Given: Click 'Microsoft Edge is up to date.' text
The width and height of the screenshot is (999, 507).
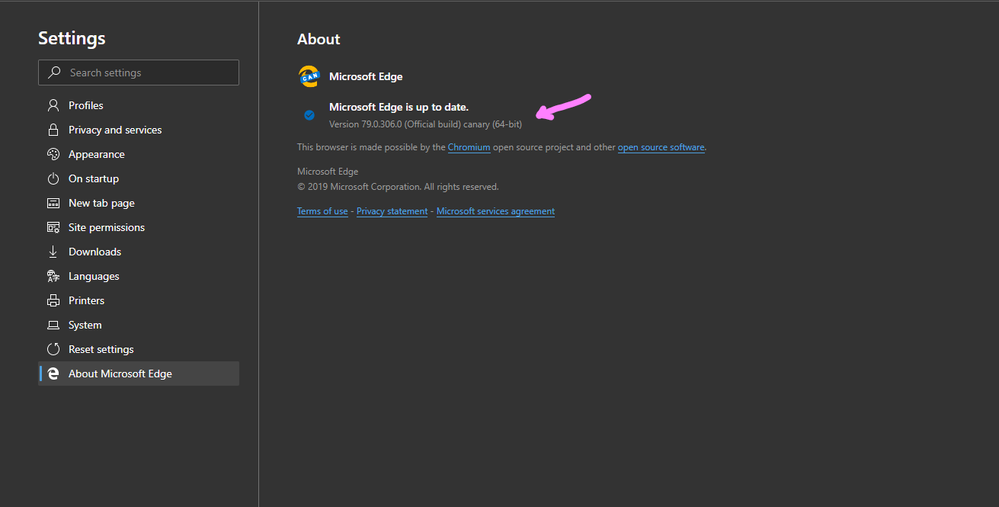Looking at the screenshot, I should point(399,107).
